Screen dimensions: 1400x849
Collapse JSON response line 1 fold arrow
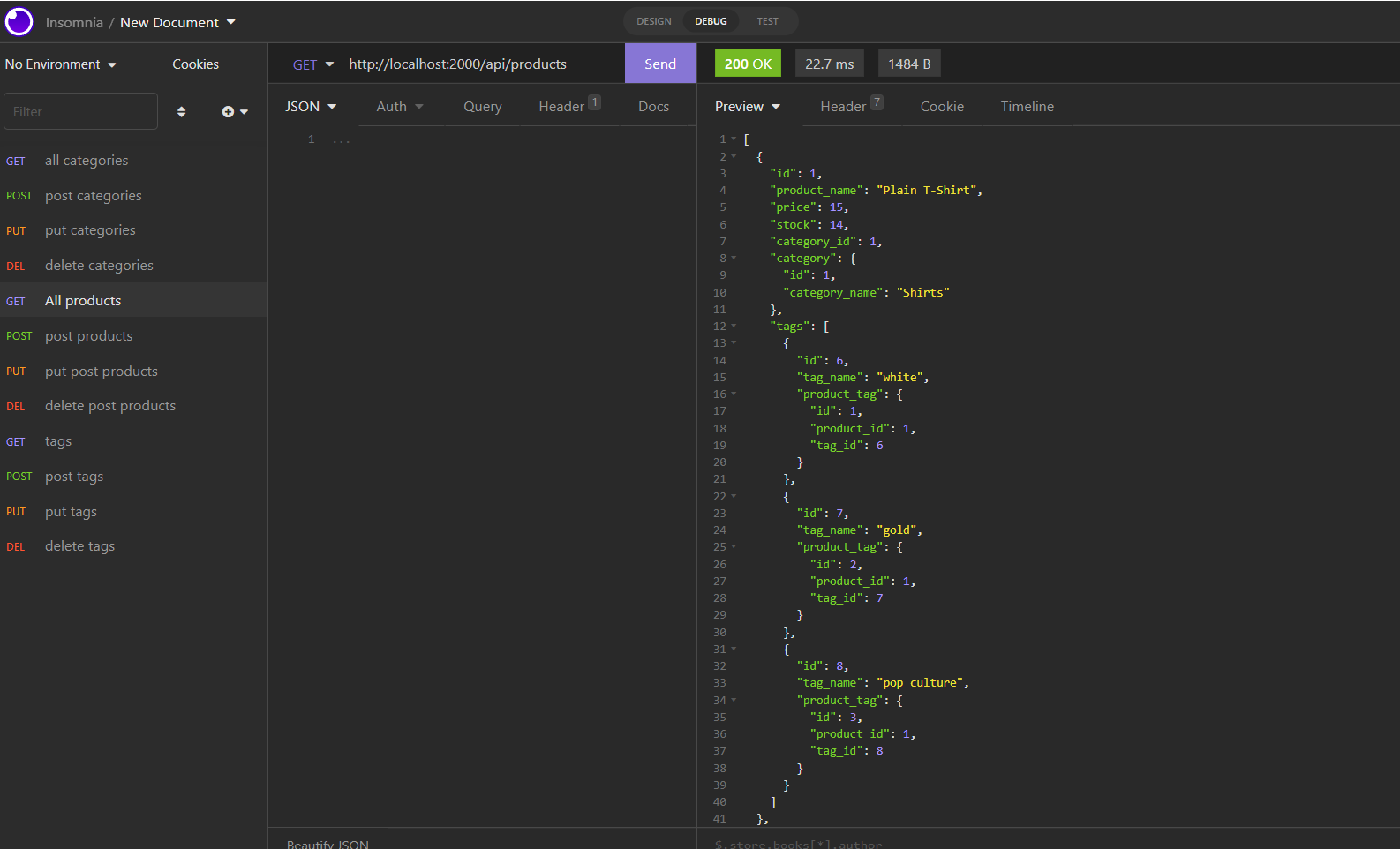point(734,139)
